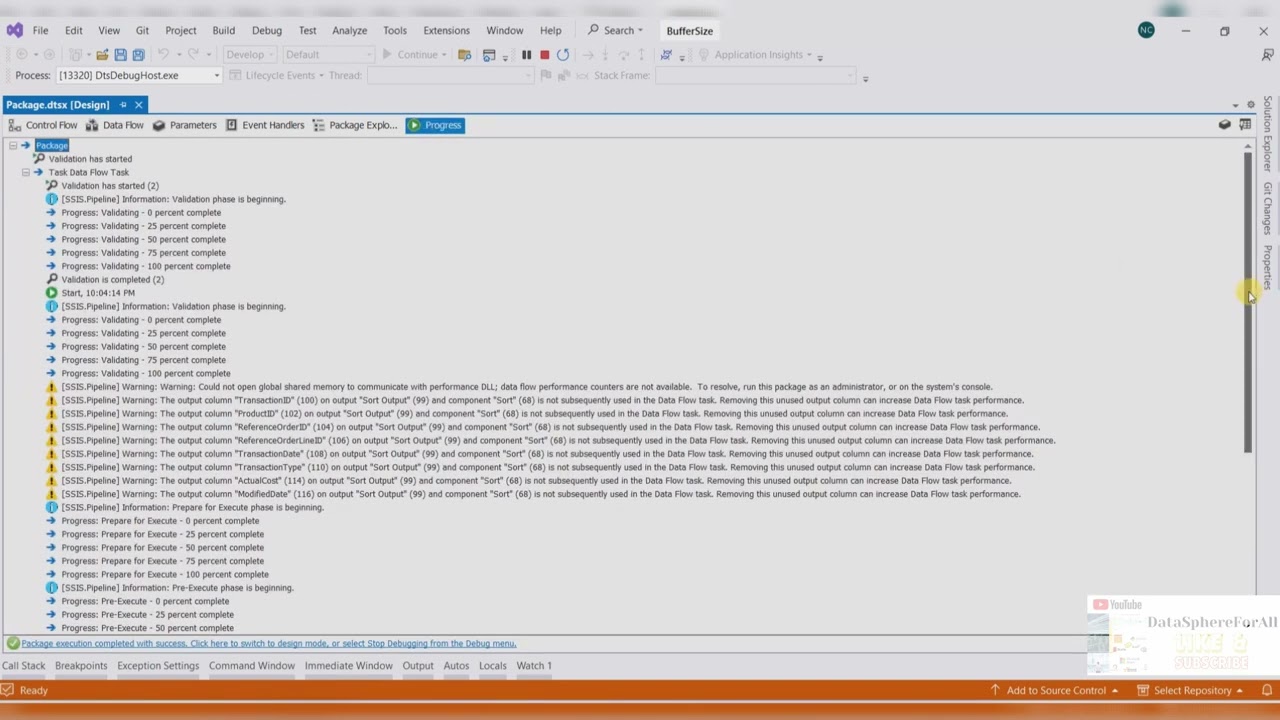The height and width of the screenshot is (720, 1280).
Task: Click the Save All icon
Action: coord(138,55)
